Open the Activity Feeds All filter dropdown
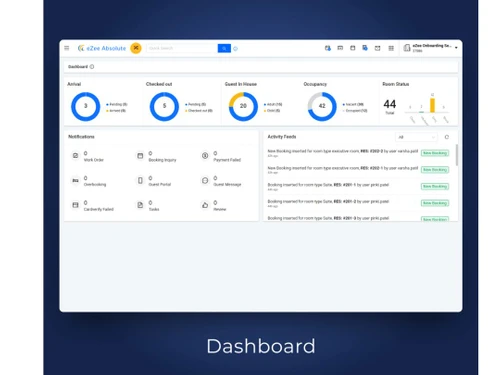500x375 pixels. 416,137
